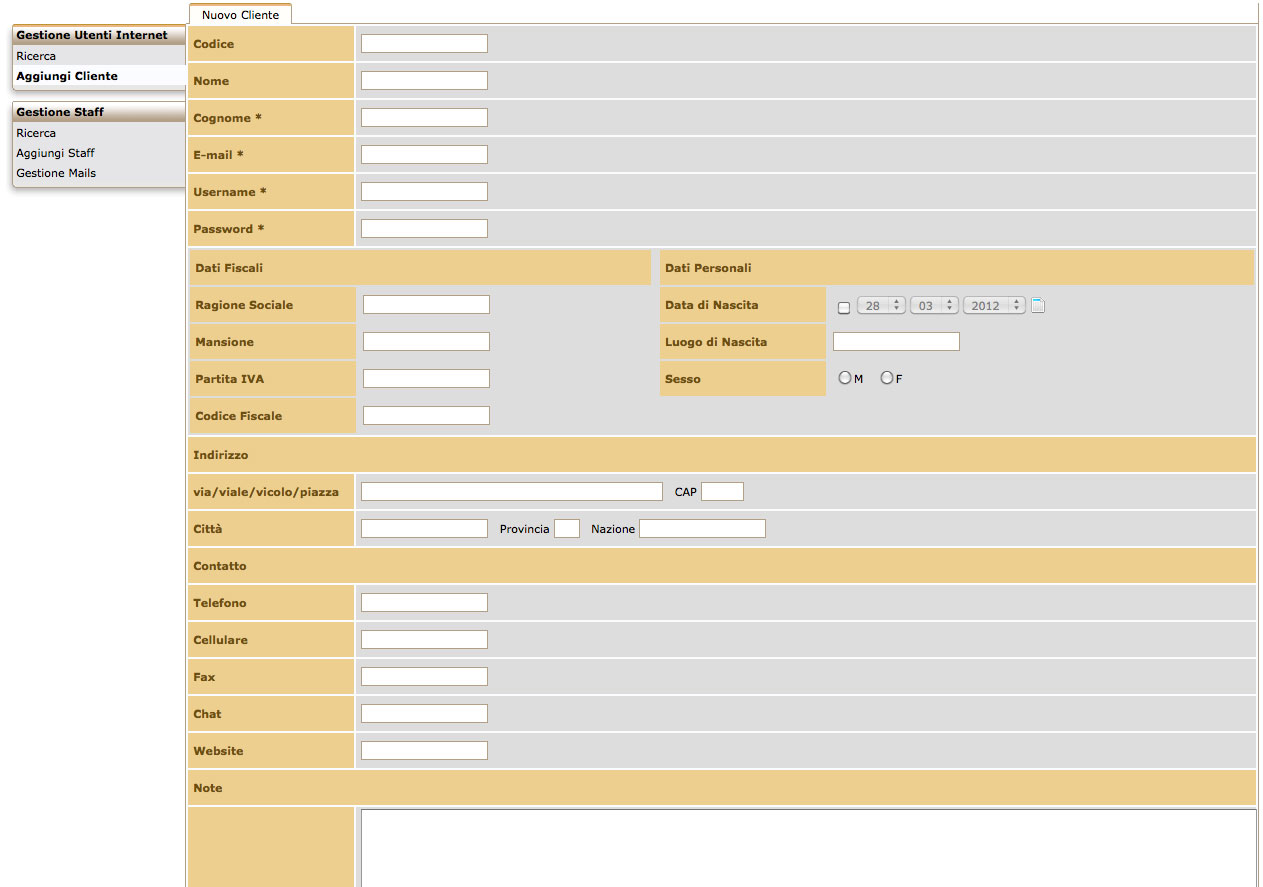Focus the via/viale/vicolo/piazza address field
The width and height of the screenshot is (1263, 887).
512,492
